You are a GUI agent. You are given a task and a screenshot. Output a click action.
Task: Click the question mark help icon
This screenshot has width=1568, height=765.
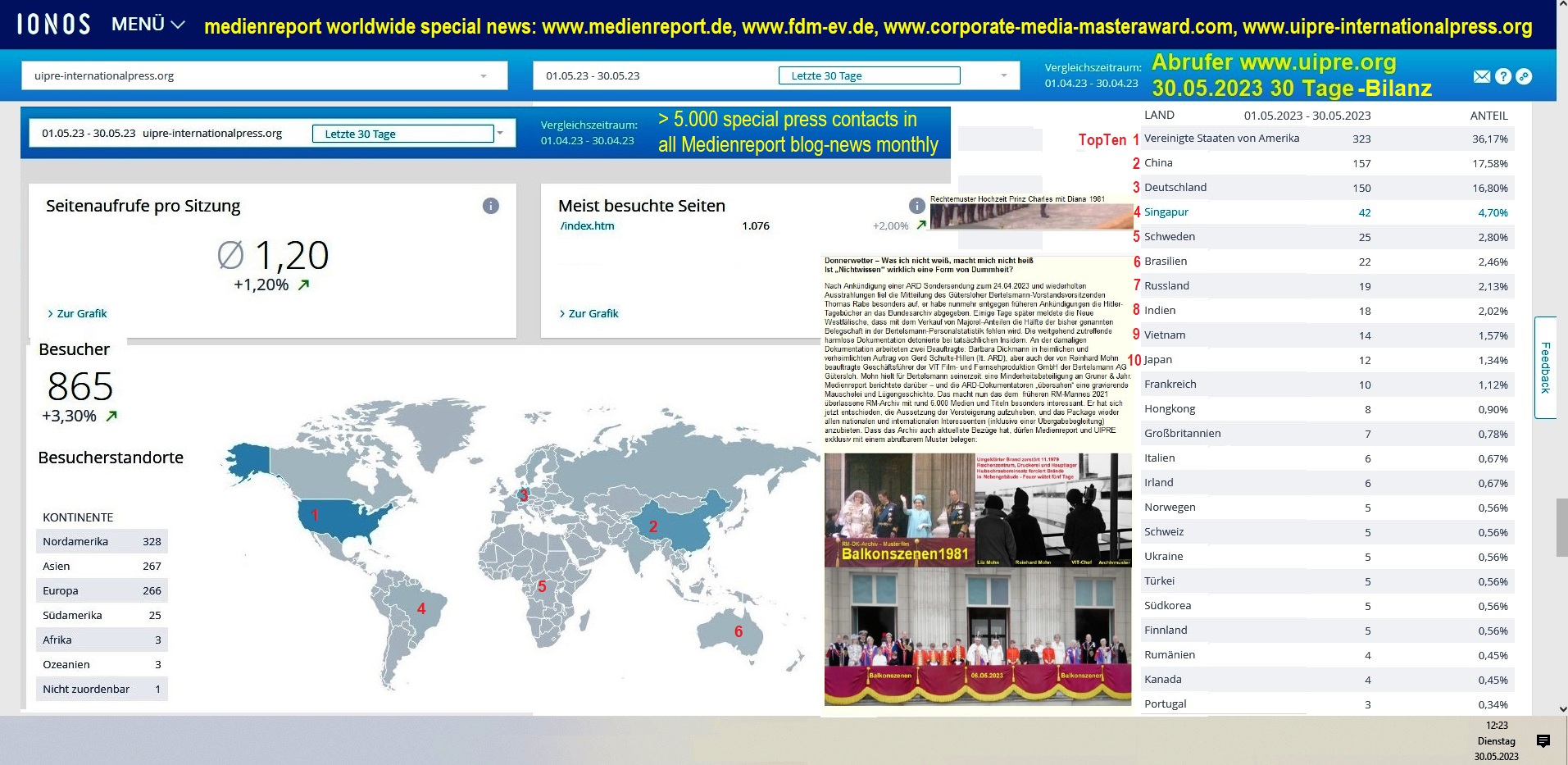1502,76
